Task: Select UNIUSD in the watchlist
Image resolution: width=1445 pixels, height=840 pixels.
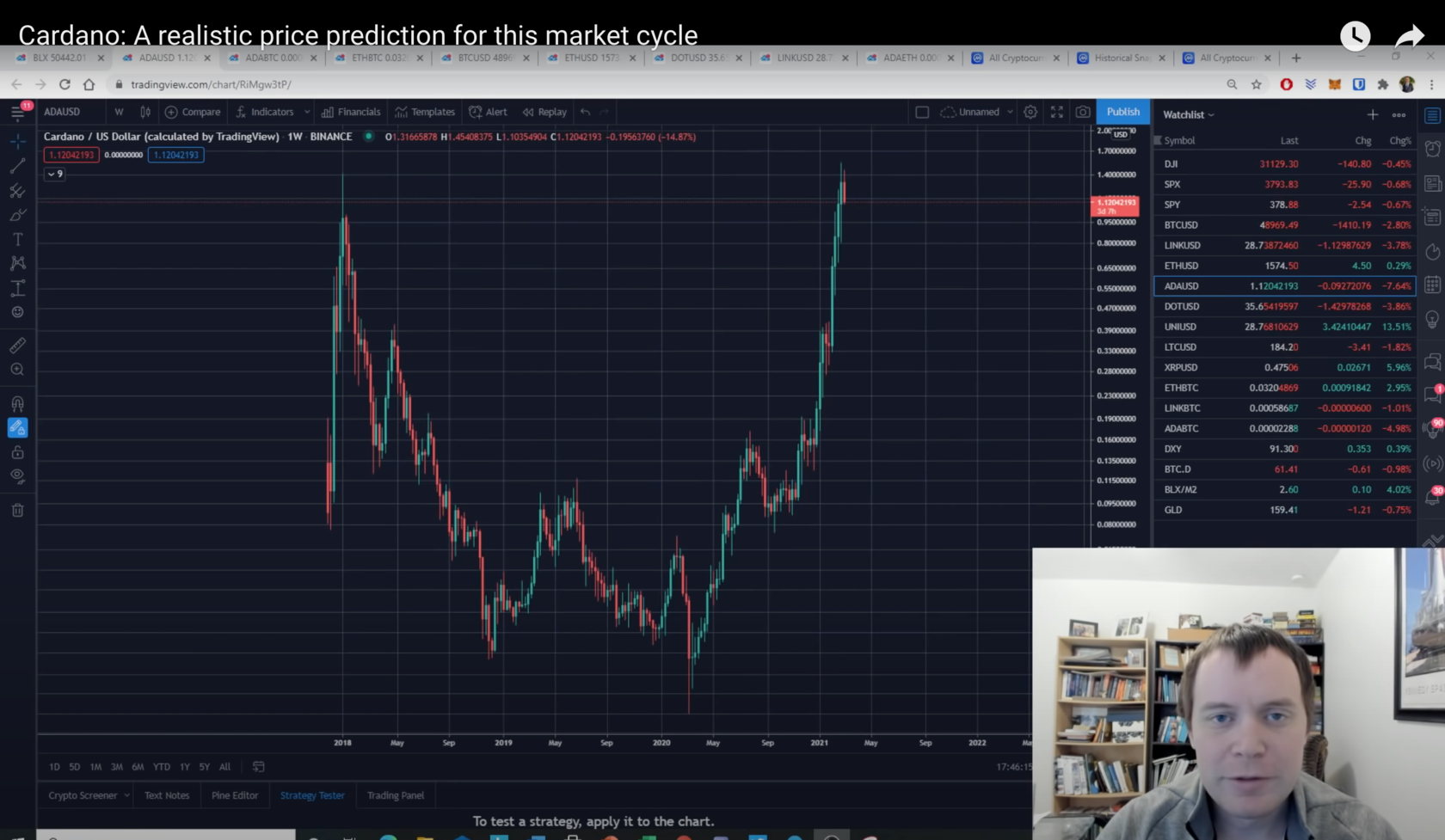Action: pyautogui.click(x=1284, y=327)
